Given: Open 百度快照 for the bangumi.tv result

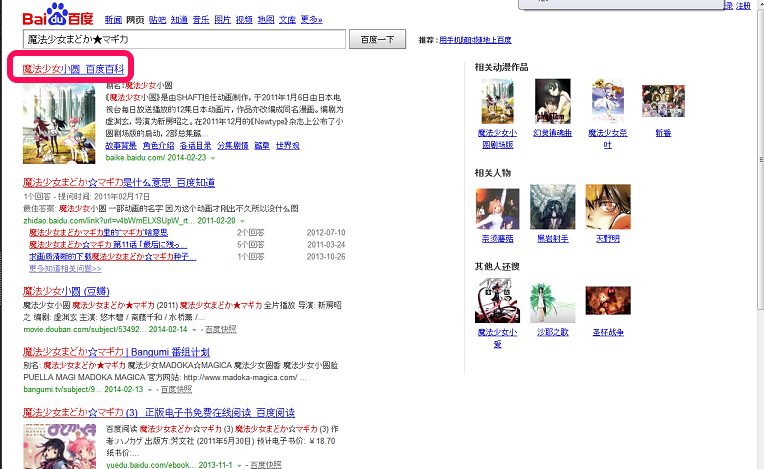Looking at the screenshot, I should pos(176,390).
